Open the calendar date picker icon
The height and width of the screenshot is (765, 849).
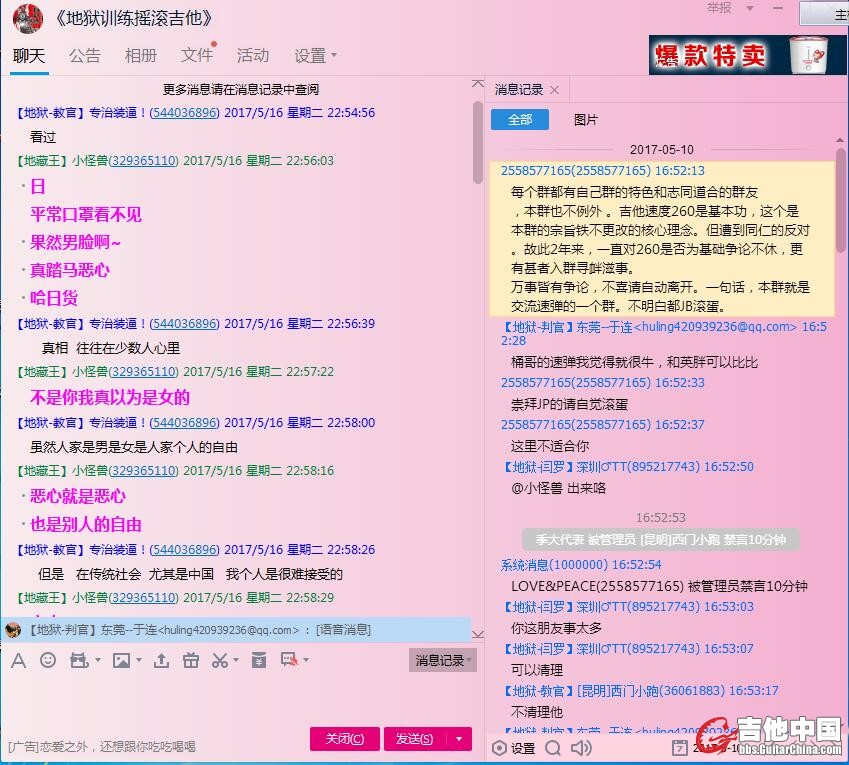click(x=680, y=748)
